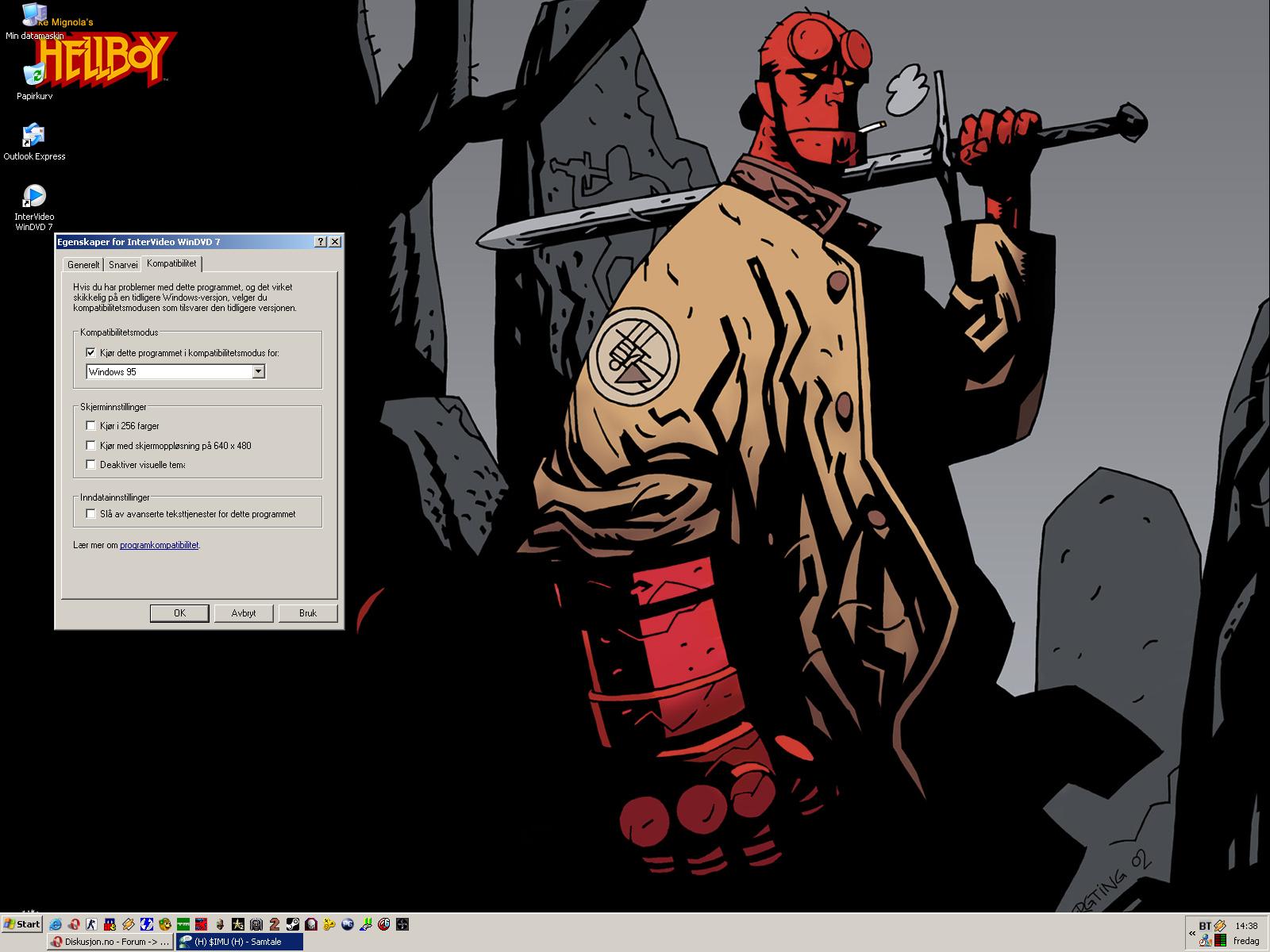1270x952 pixels.
Task: Click the 14:38 system clock
Action: click(x=1246, y=926)
